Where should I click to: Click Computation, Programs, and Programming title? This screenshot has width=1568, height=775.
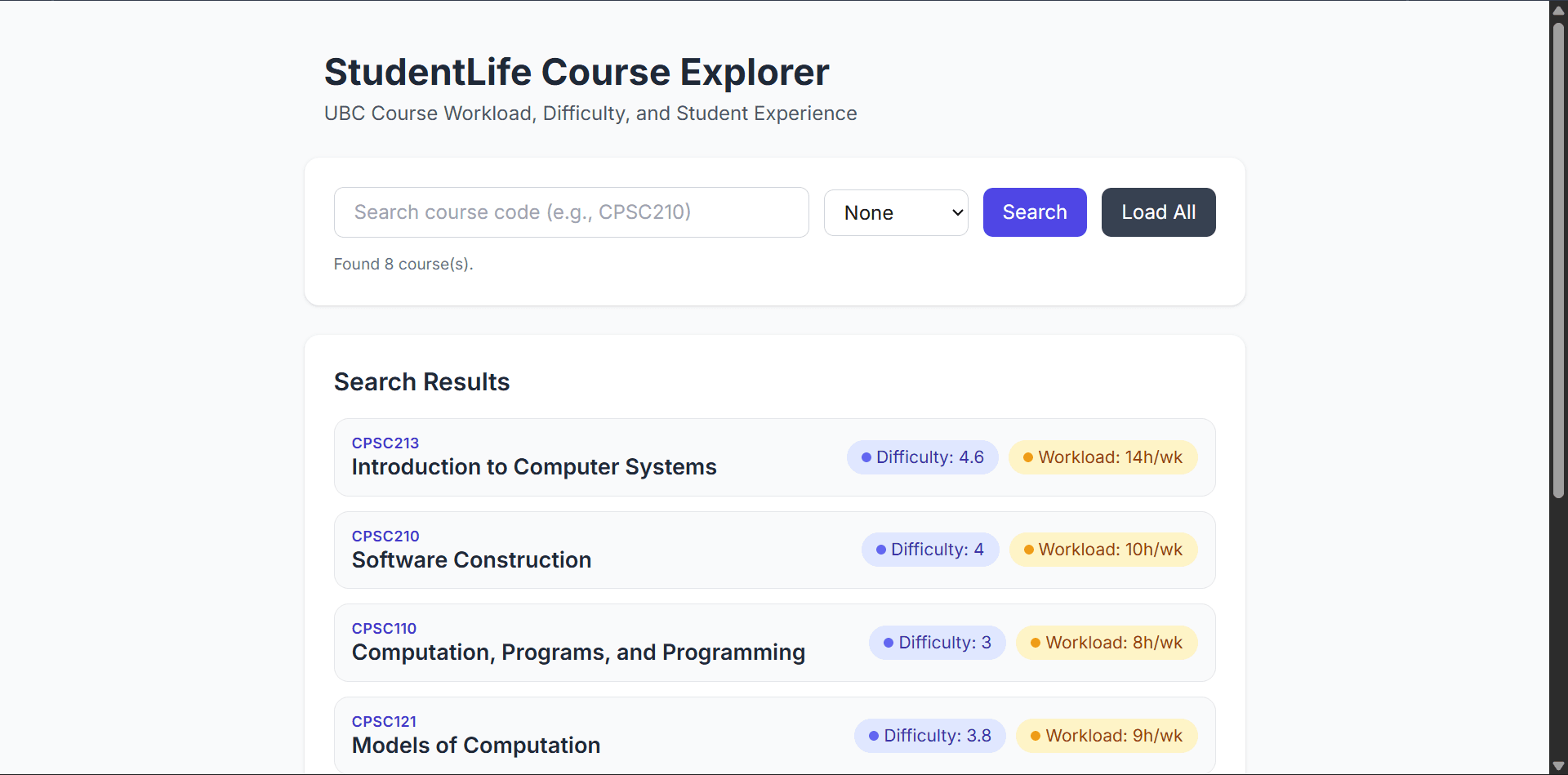click(578, 653)
